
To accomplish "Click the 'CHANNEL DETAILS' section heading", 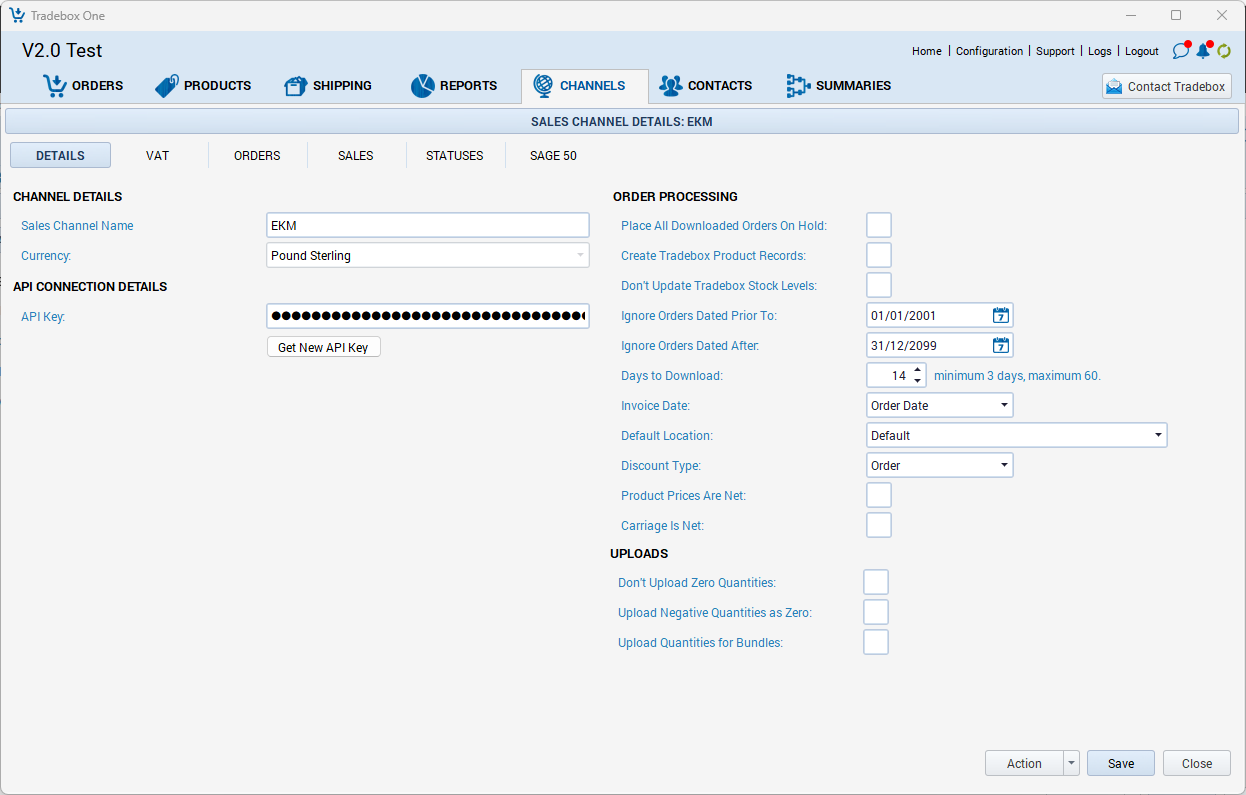I will coord(68,197).
